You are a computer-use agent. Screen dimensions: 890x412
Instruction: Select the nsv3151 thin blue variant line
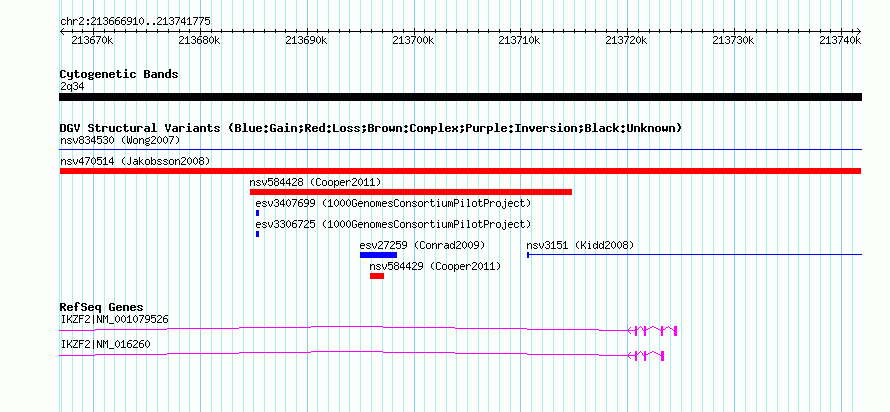[695, 255]
